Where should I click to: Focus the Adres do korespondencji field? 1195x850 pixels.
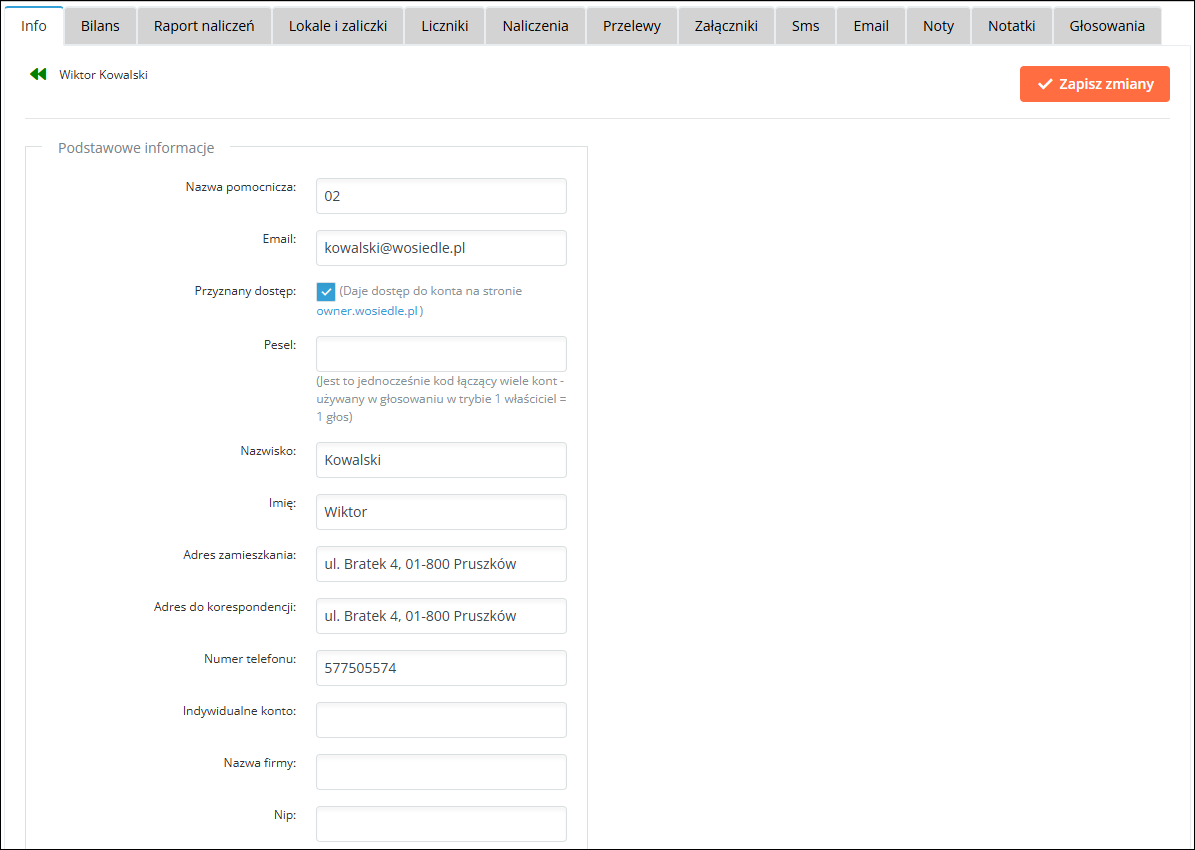coord(441,616)
